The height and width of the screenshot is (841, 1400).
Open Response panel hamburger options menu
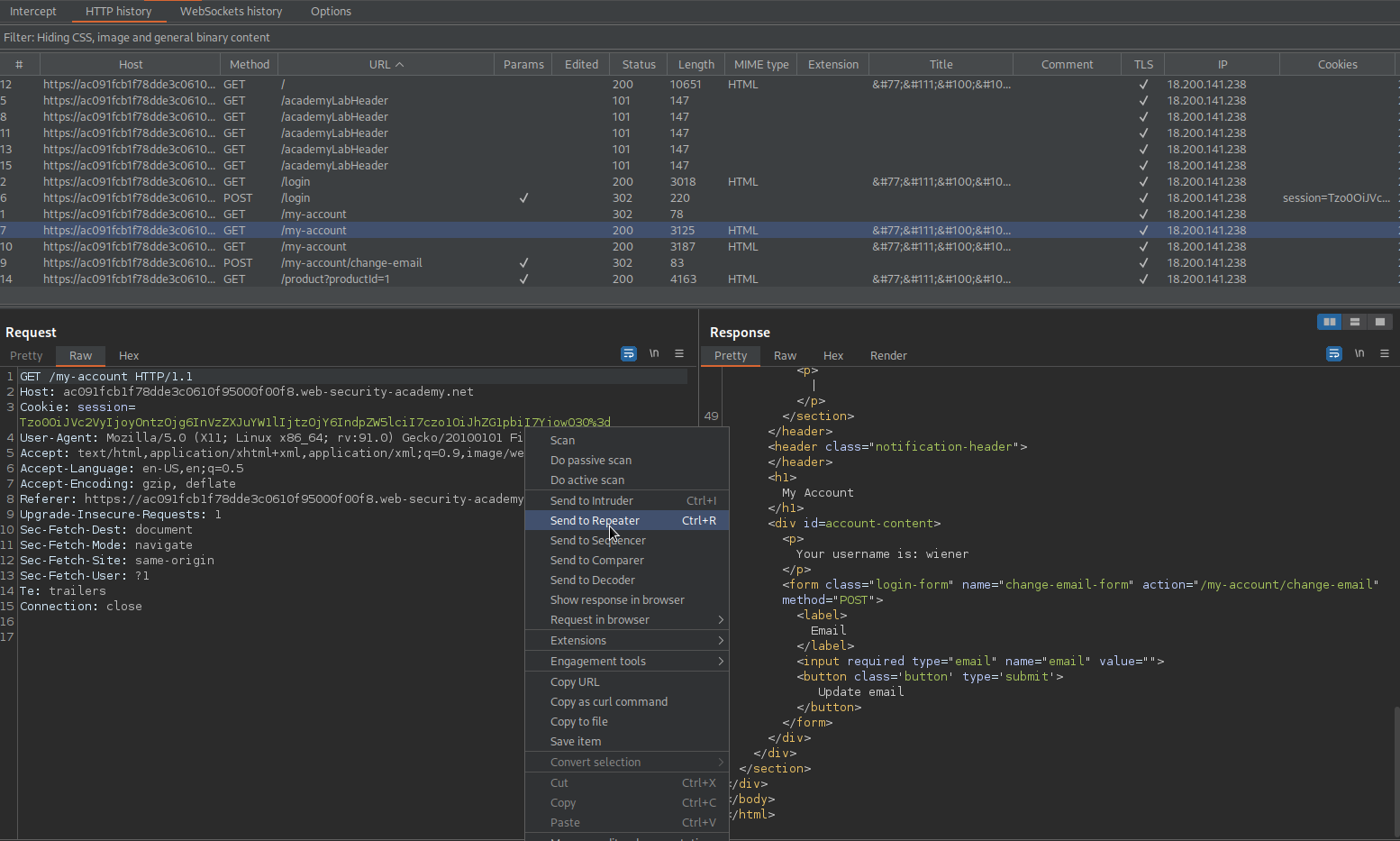1385,354
